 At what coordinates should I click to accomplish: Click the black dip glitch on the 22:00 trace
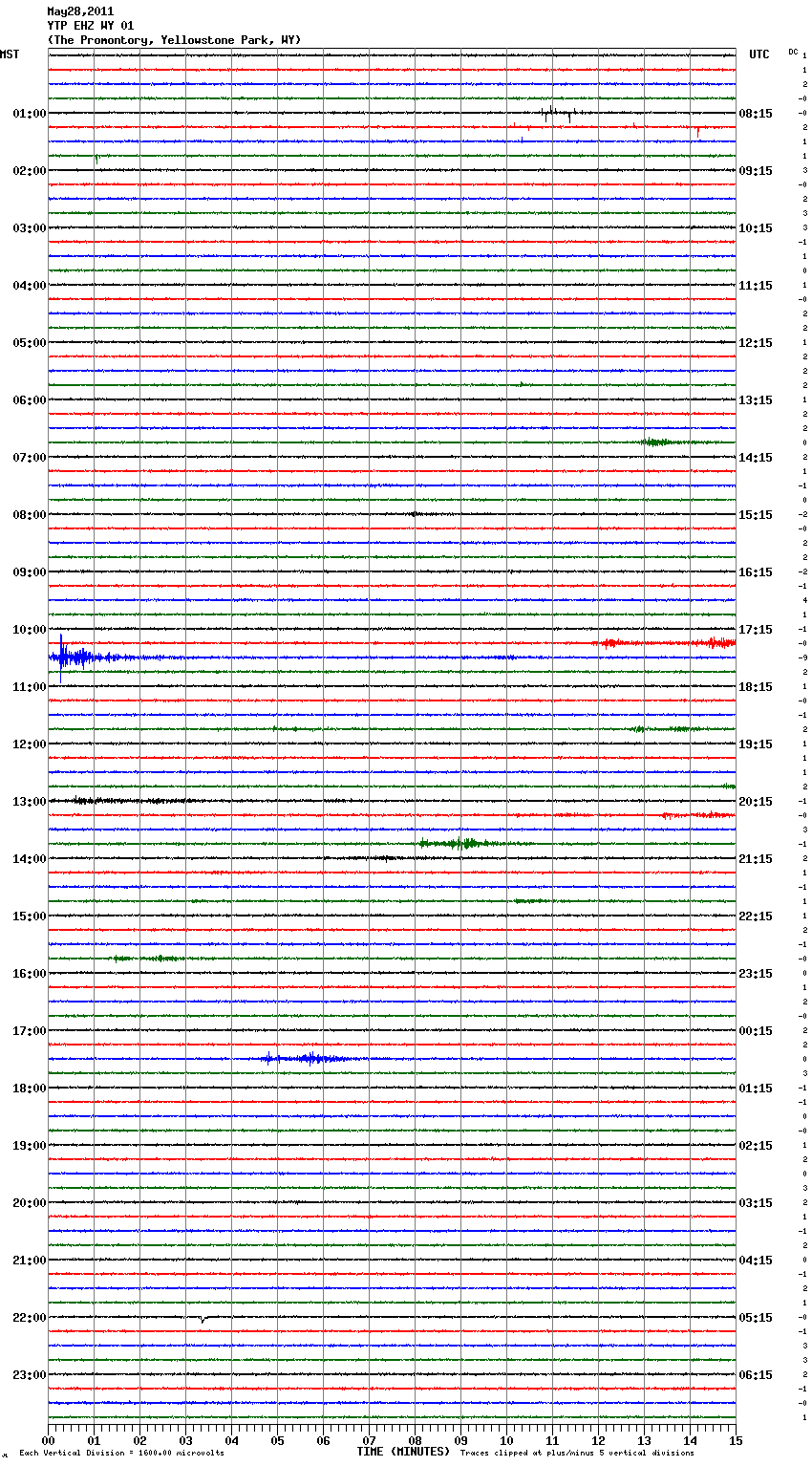click(203, 1320)
